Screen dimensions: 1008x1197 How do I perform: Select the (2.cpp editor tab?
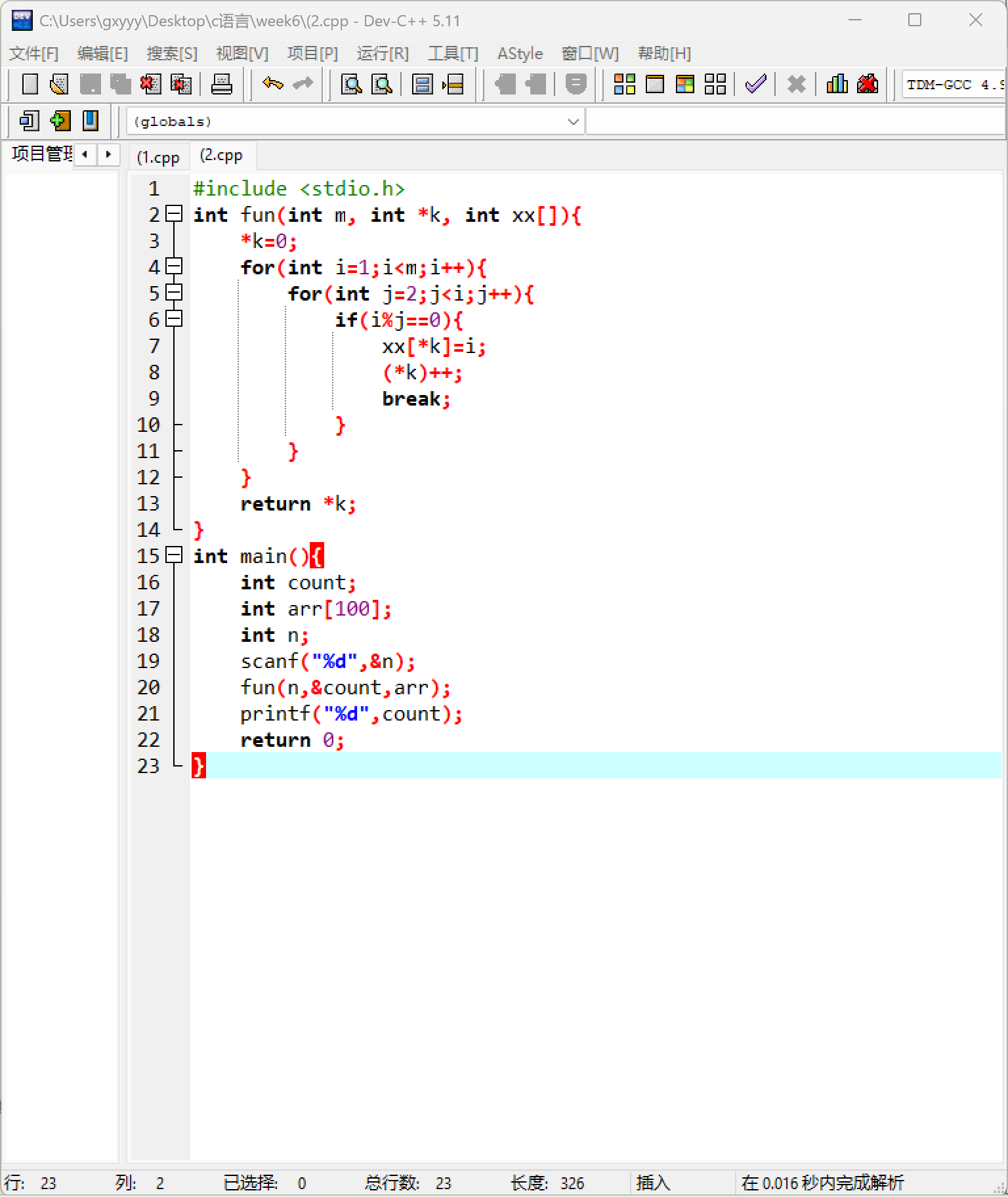point(222,156)
